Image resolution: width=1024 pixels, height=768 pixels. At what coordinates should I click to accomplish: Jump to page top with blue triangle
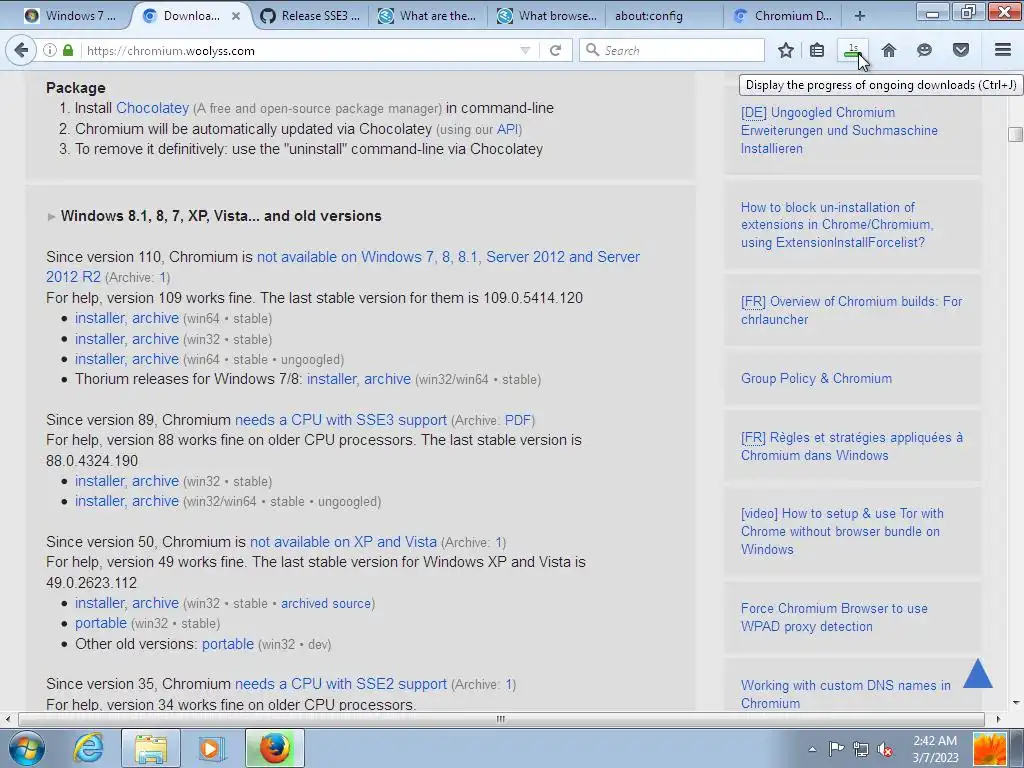click(x=978, y=673)
